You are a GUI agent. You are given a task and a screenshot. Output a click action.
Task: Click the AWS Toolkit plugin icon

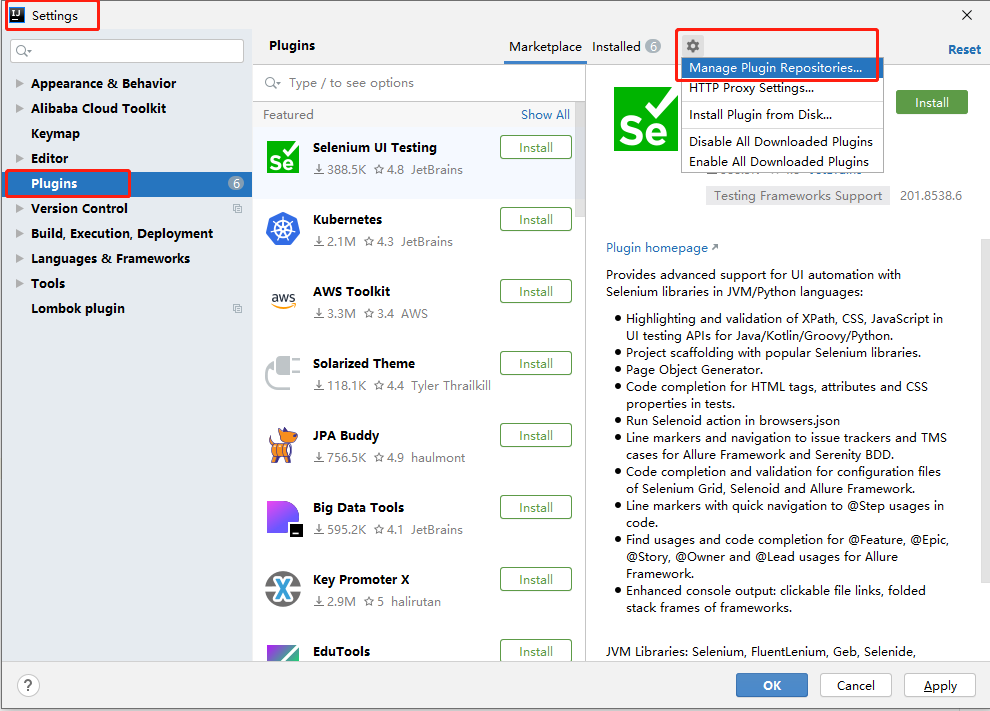[x=283, y=301]
